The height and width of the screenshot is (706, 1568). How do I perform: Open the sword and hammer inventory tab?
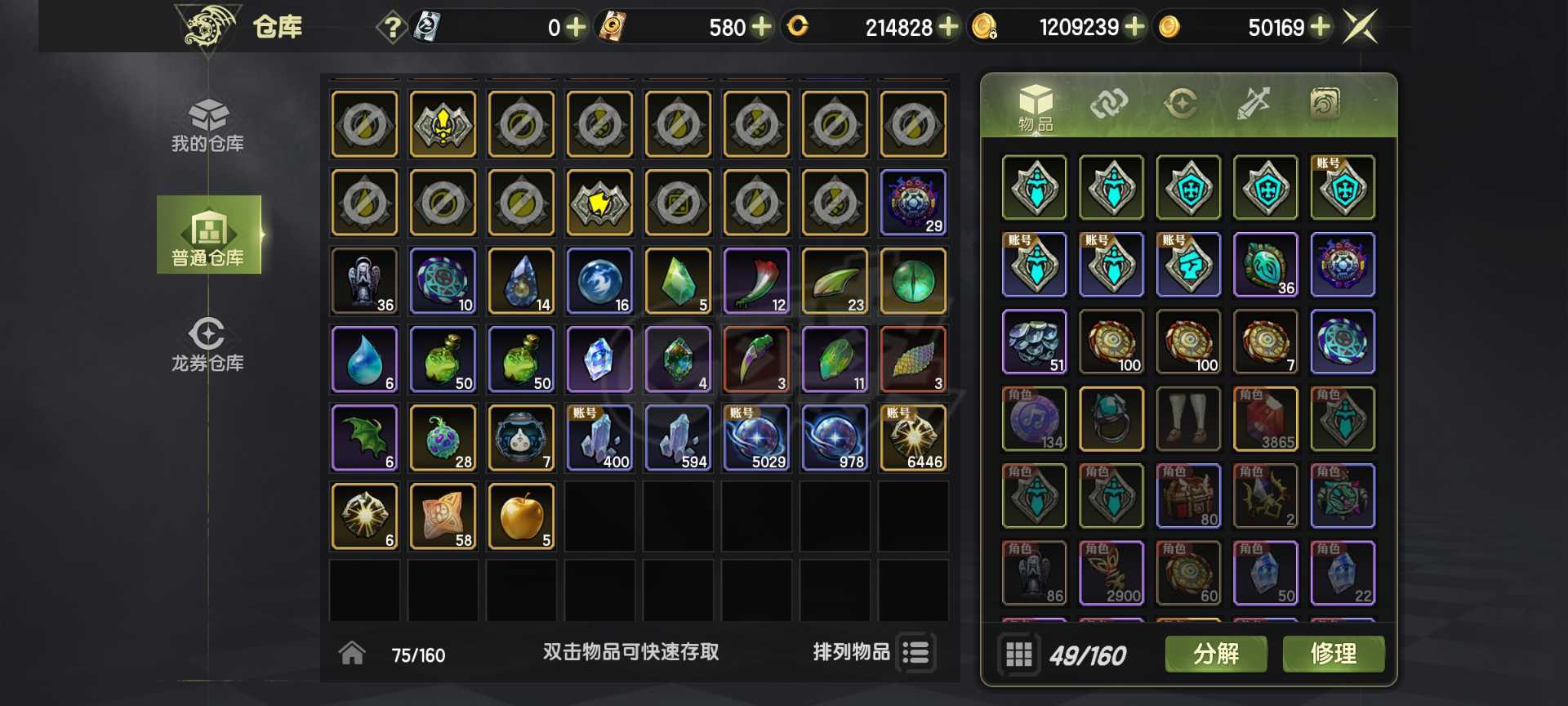pyautogui.click(x=1253, y=103)
